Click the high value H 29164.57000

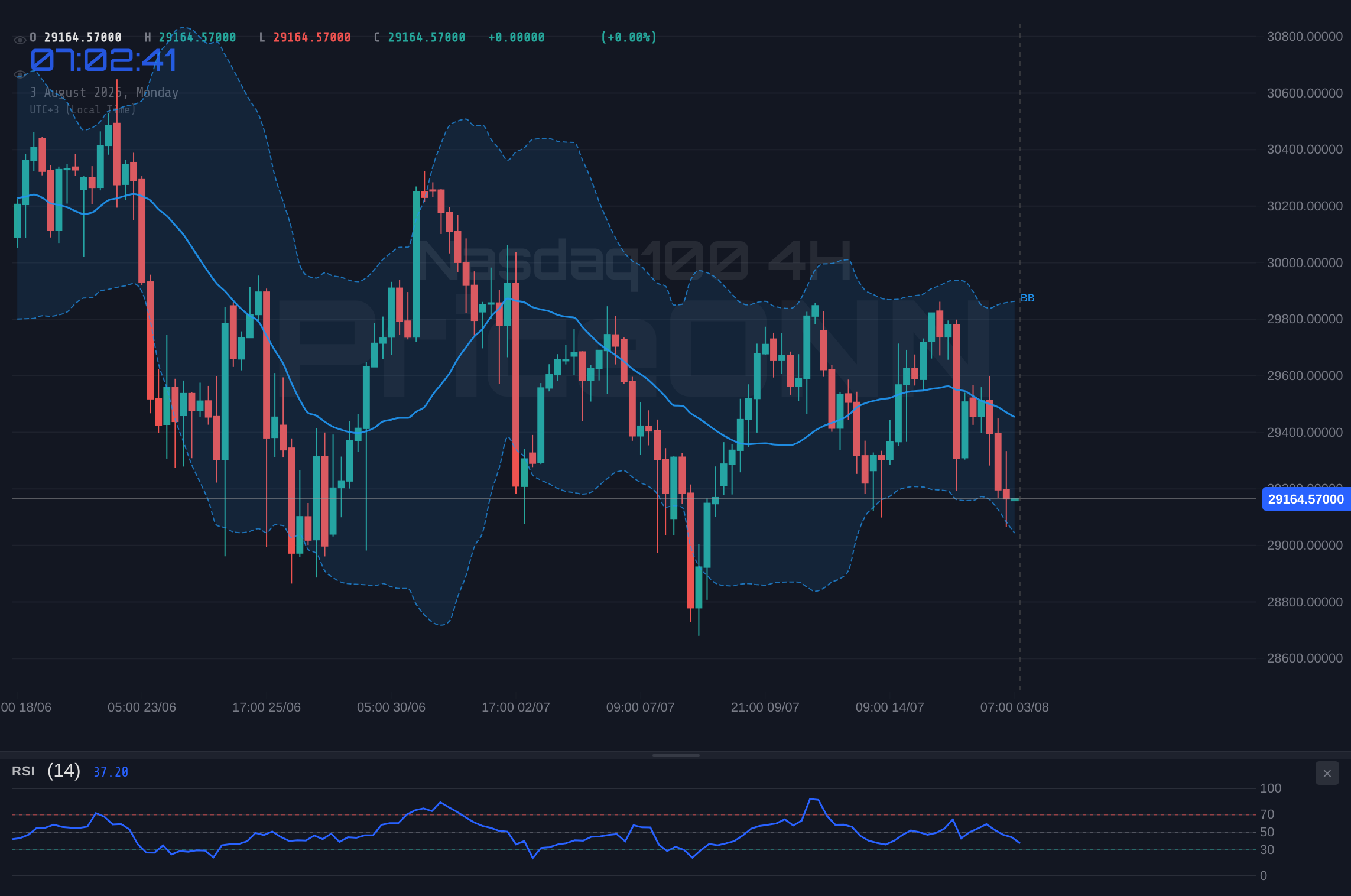coord(190,37)
